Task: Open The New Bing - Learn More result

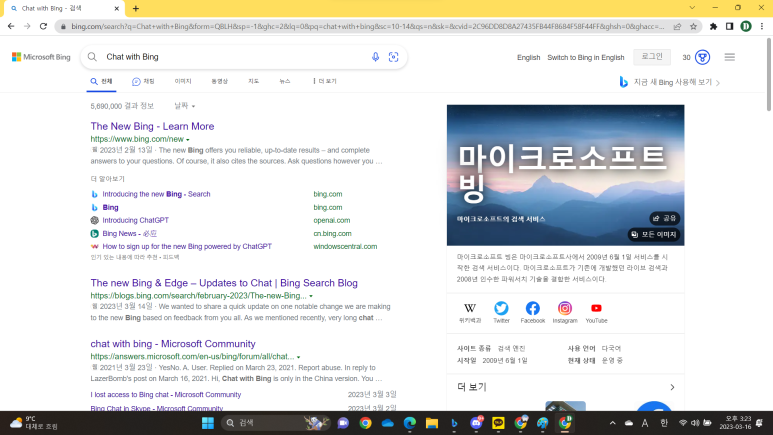Action: 152,126
